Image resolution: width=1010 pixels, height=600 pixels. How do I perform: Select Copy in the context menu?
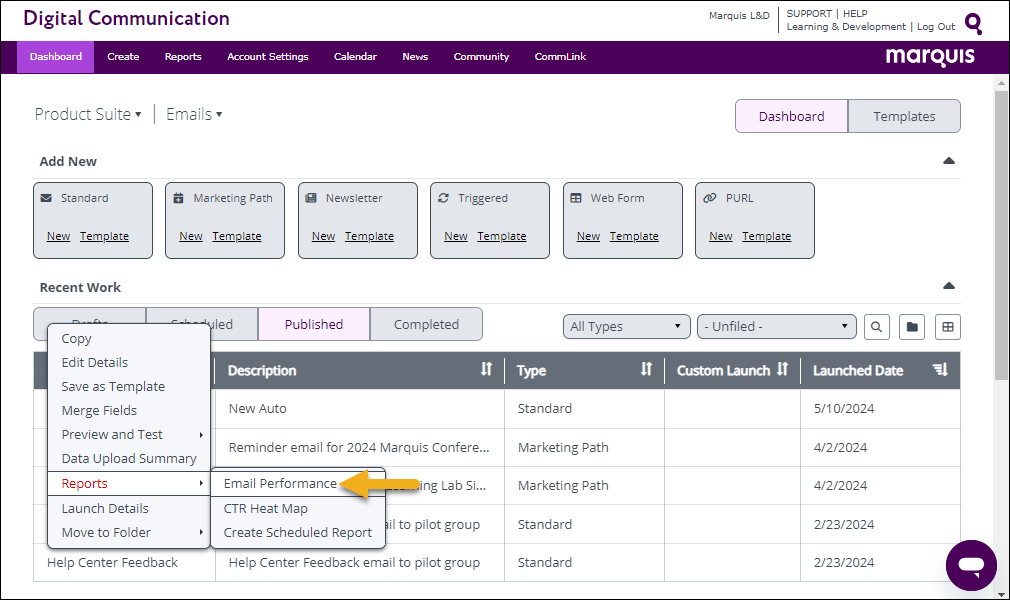point(77,338)
